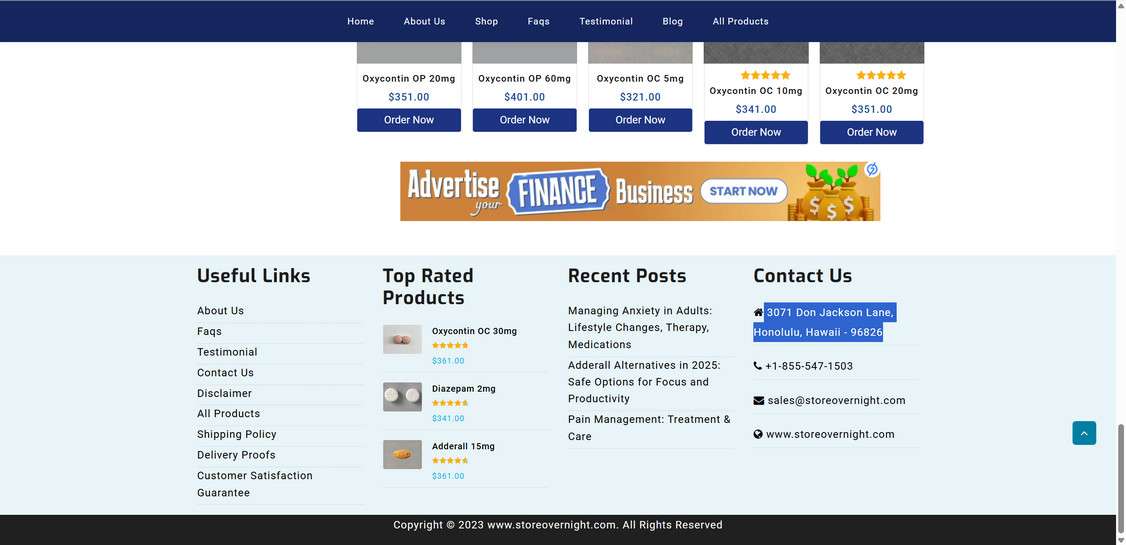Viewport: 1126px width, 545px height.
Task: Click the star rating under Diazepam 2mg
Action: coord(450,404)
